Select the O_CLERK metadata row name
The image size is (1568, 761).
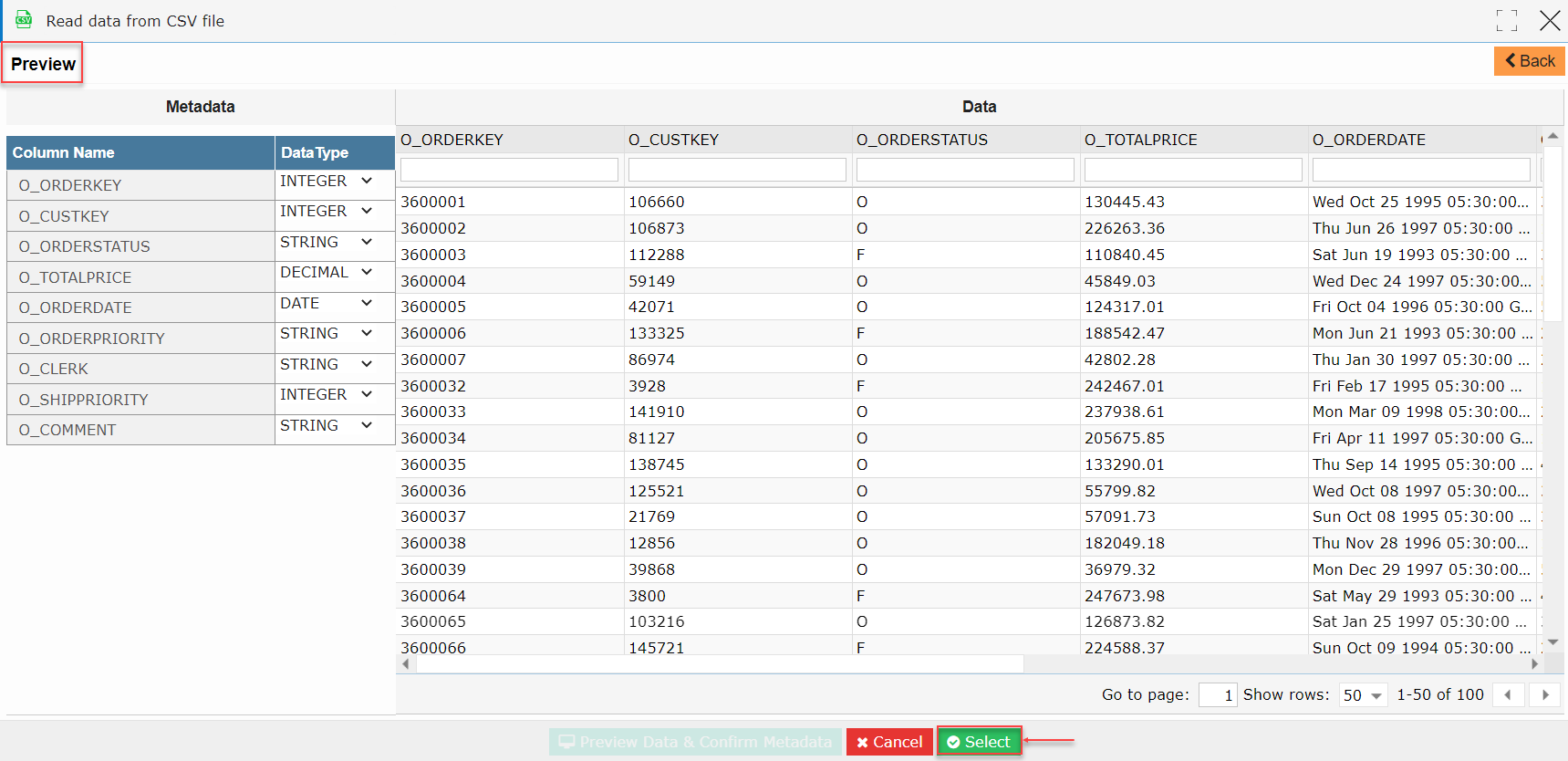53,369
